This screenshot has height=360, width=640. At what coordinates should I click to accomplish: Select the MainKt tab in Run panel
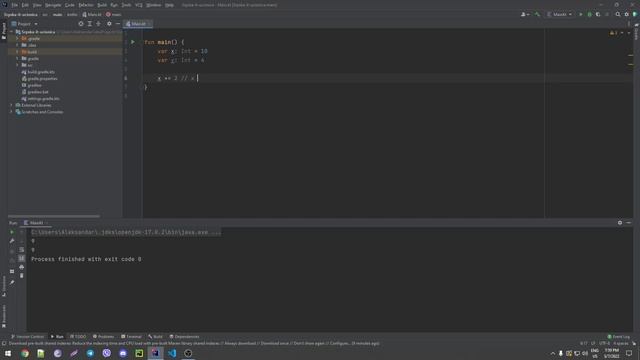pyautogui.click(x=36, y=222)
